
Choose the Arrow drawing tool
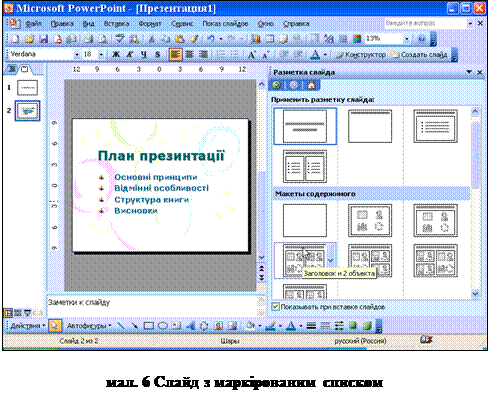point(134,326)
